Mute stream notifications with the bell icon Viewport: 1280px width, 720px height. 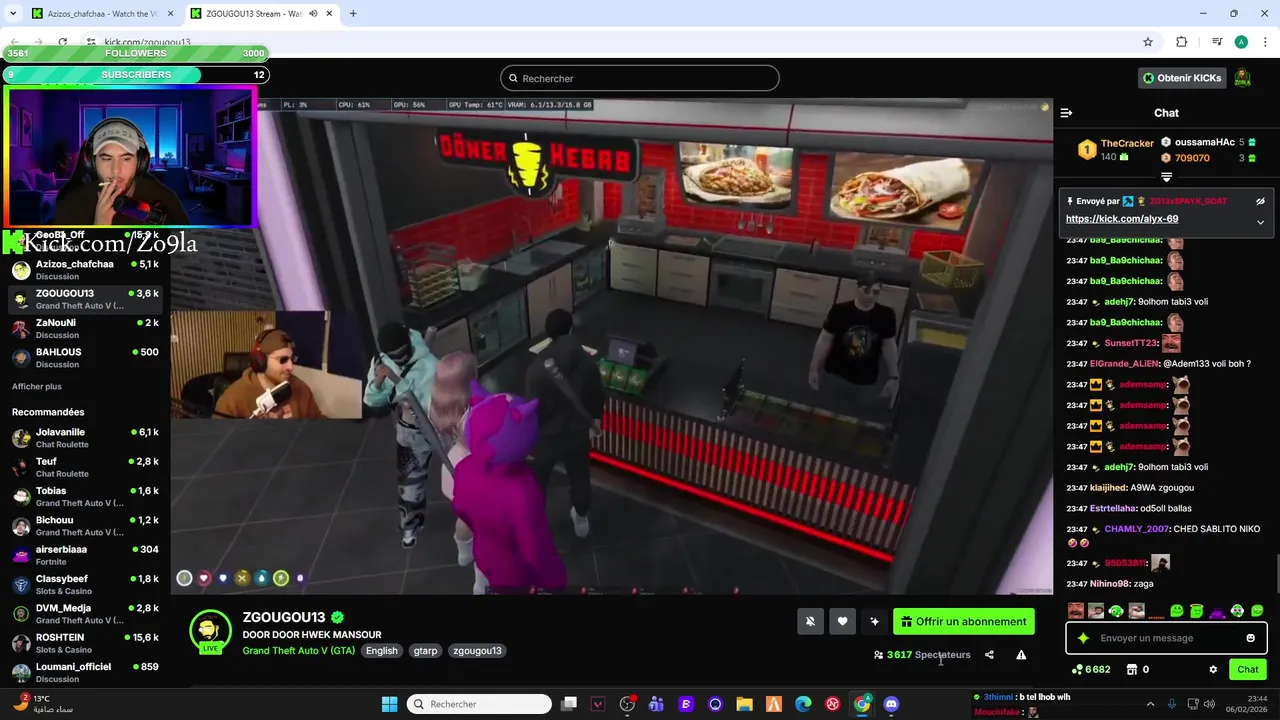[x=810, y=621]
